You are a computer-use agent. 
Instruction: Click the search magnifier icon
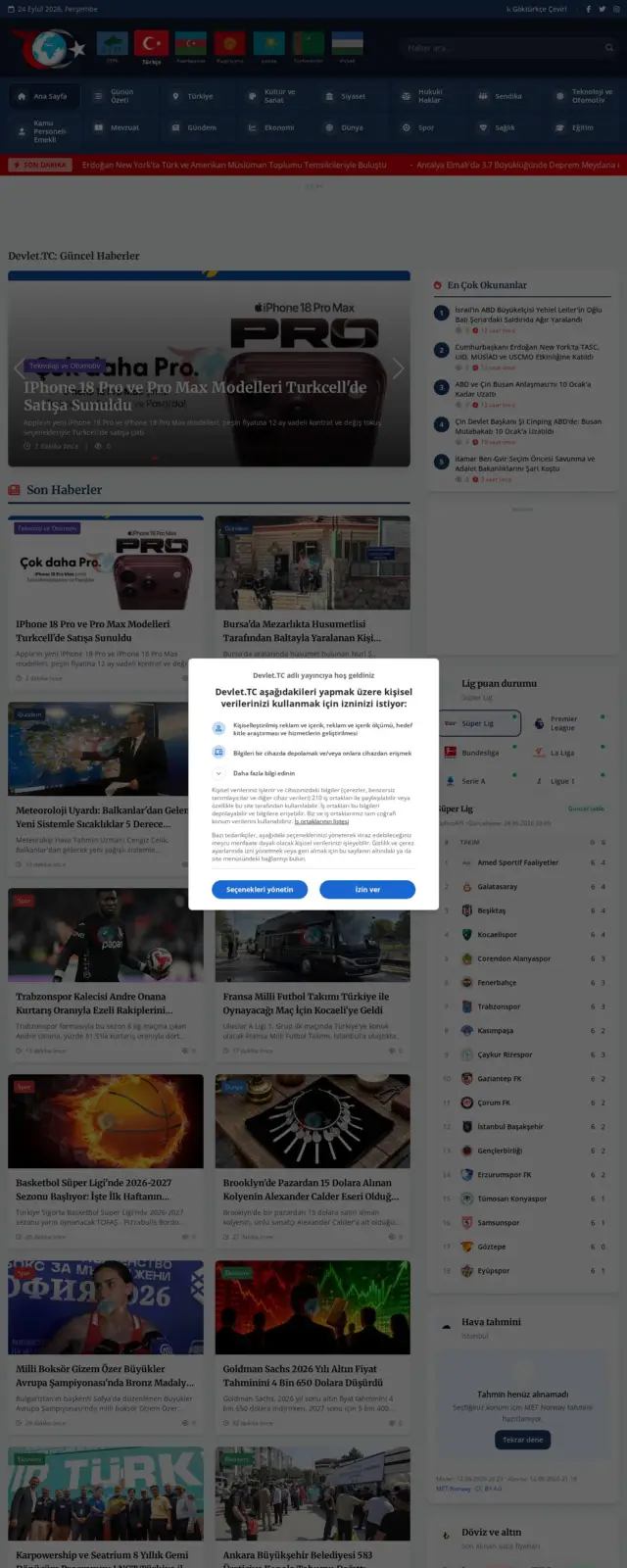coord(609,47)
